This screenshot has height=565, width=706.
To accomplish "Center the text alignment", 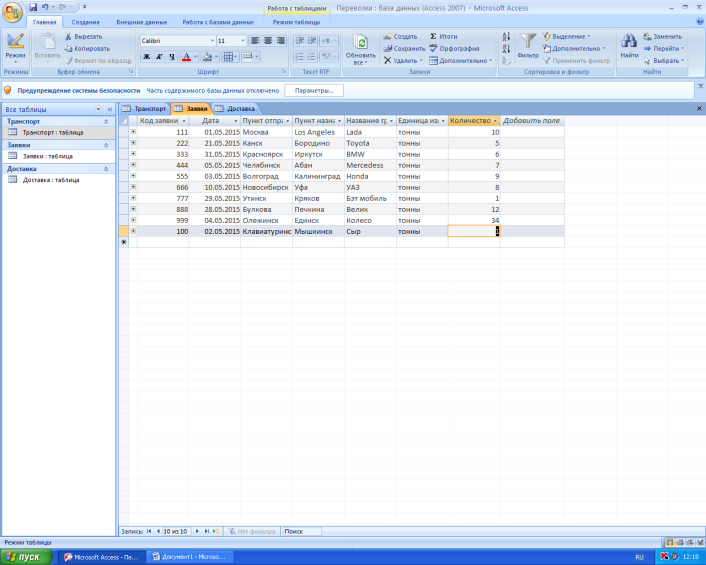I will 268,41.
